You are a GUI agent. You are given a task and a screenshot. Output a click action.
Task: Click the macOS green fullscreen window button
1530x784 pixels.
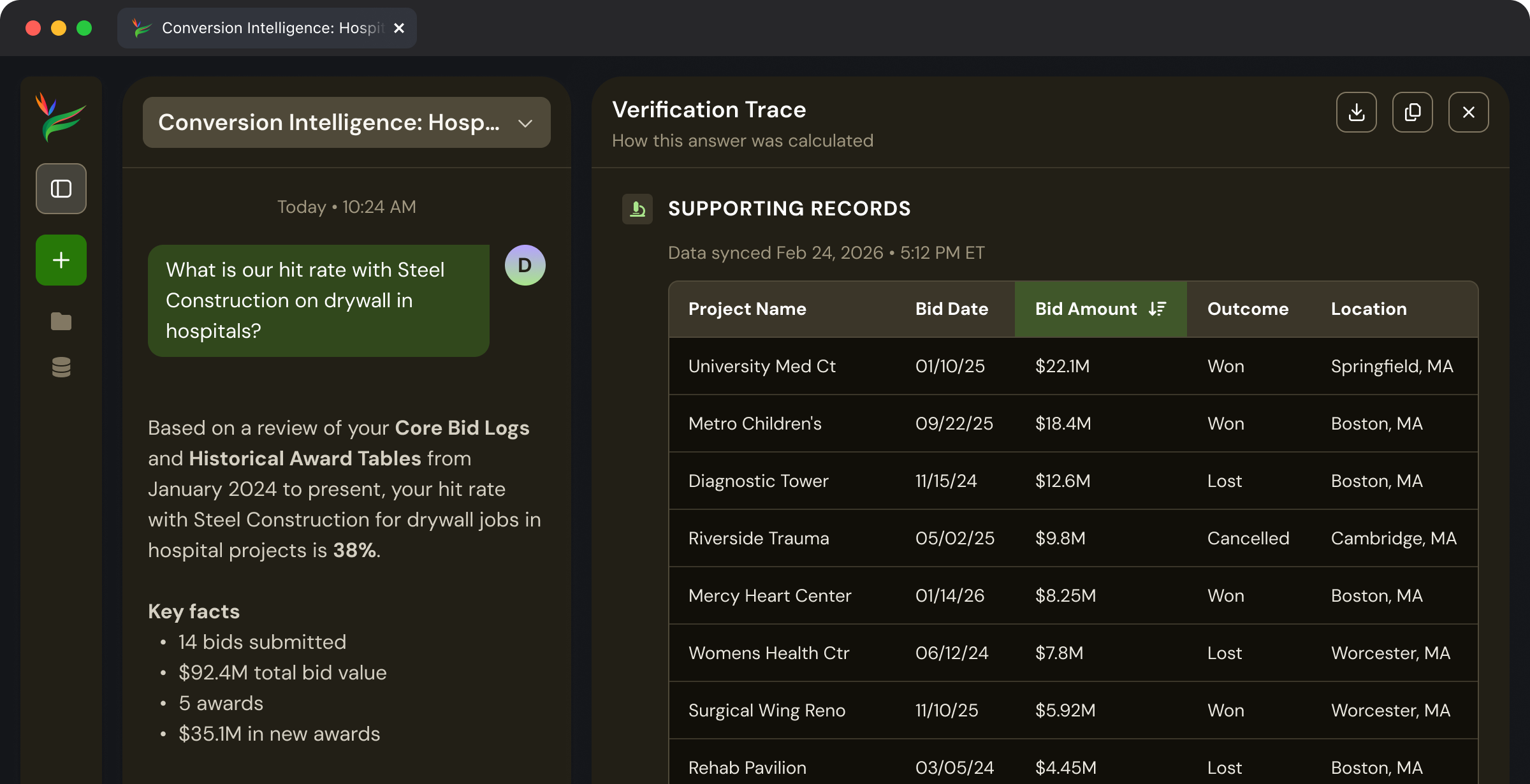click(x=84, y=28)
